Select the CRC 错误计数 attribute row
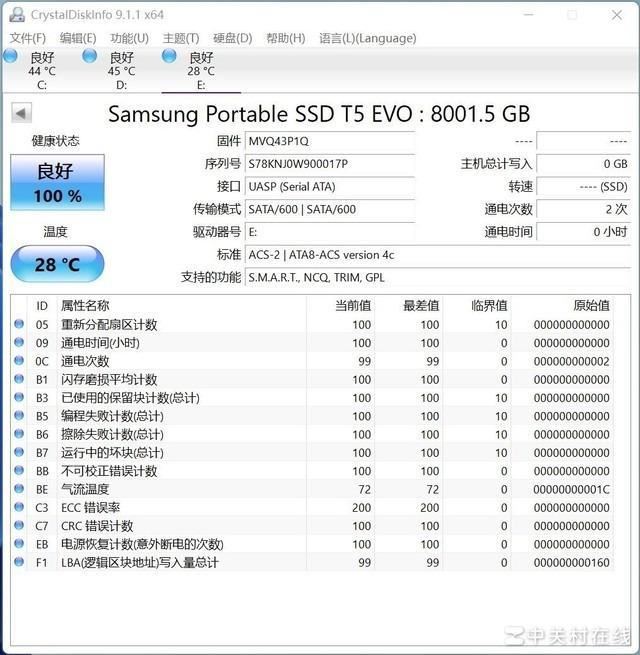The height and width of the screenshot is (655, 640). [312, 526]
